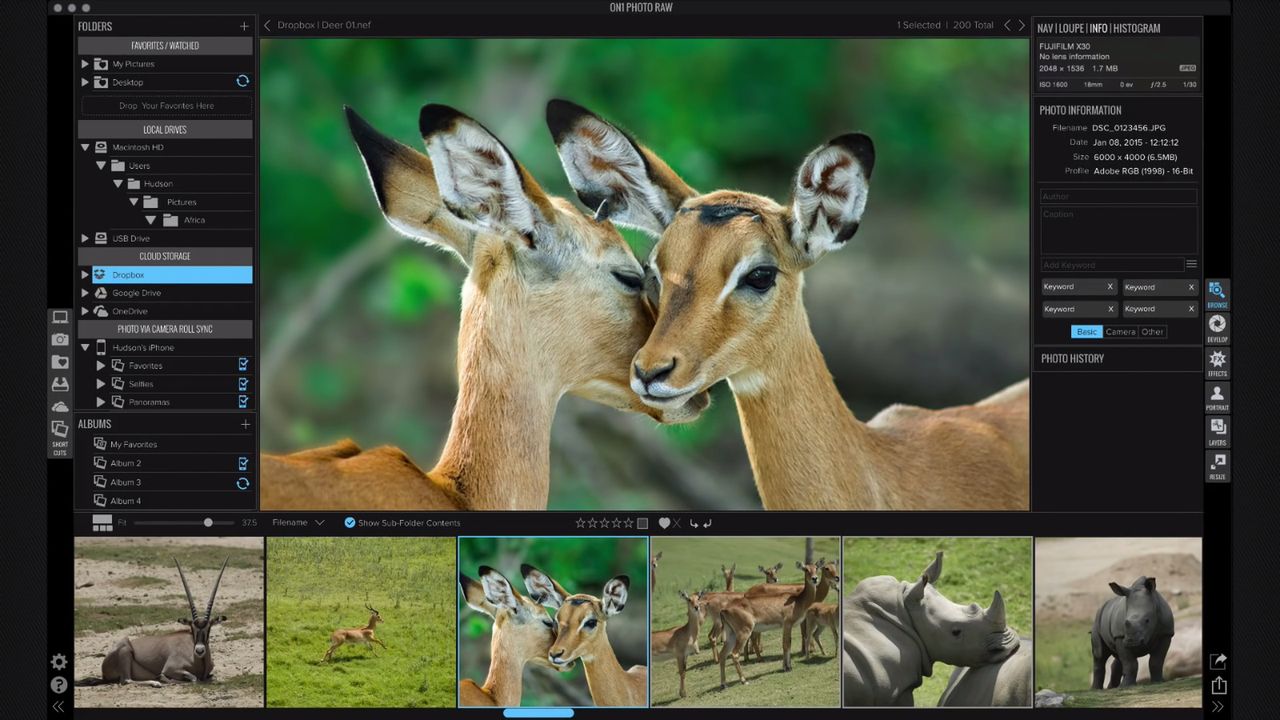This screenshot has height=720, width=1280.
Task: Select the grey rhino thumbnail on sand
Action: pos(1118,622)
